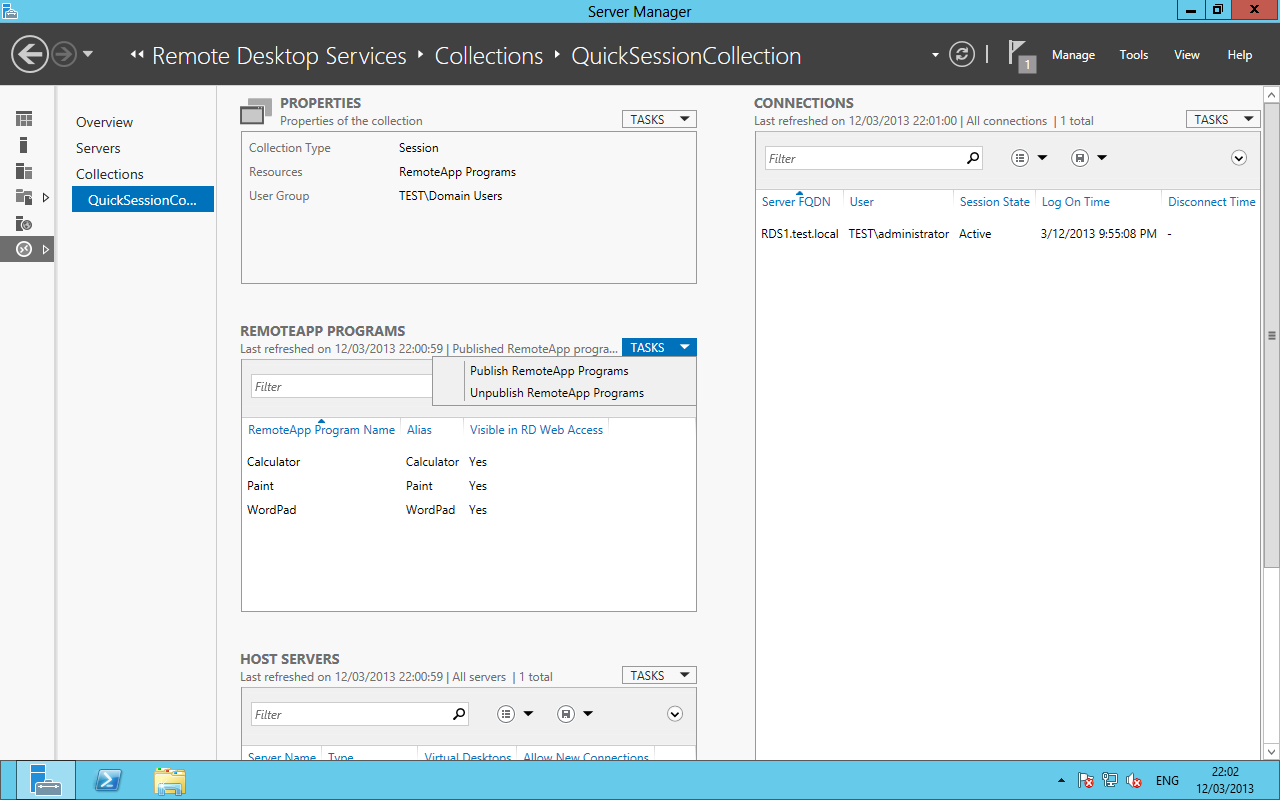Screen dimensions: 1280x800
Task: Open the View menu
Action: point(1187,55)
